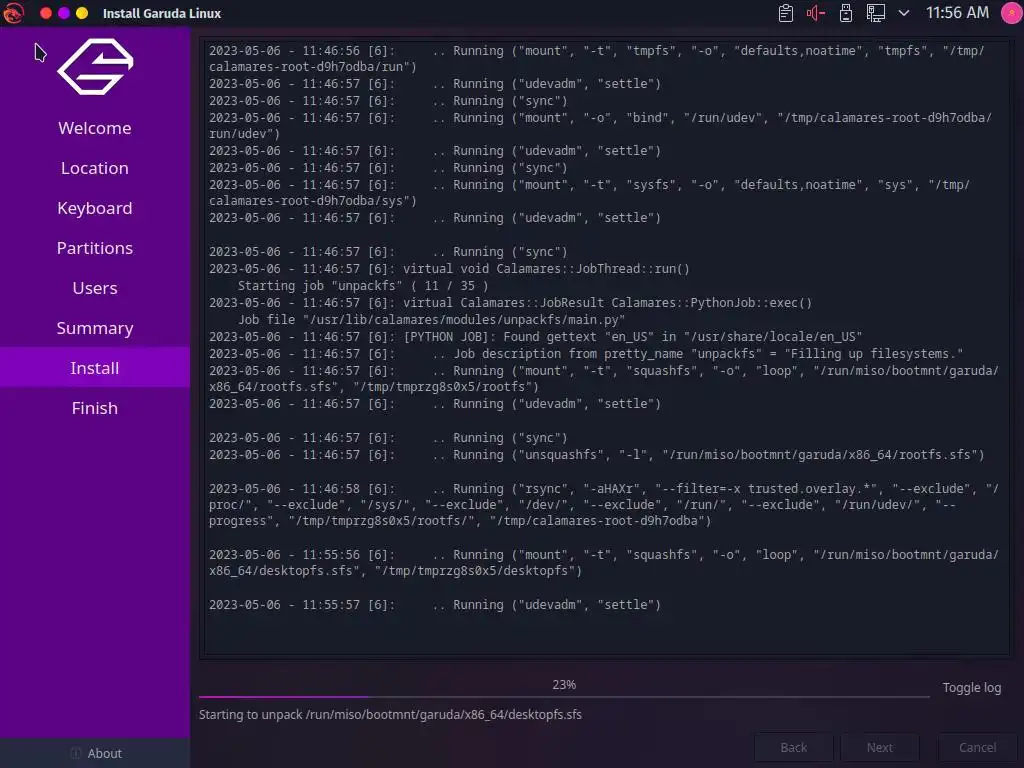1024x768 pixels.
Task: Click the first log line mounting tmpfs
Action: pyautogui.click(x=597, y=58)
